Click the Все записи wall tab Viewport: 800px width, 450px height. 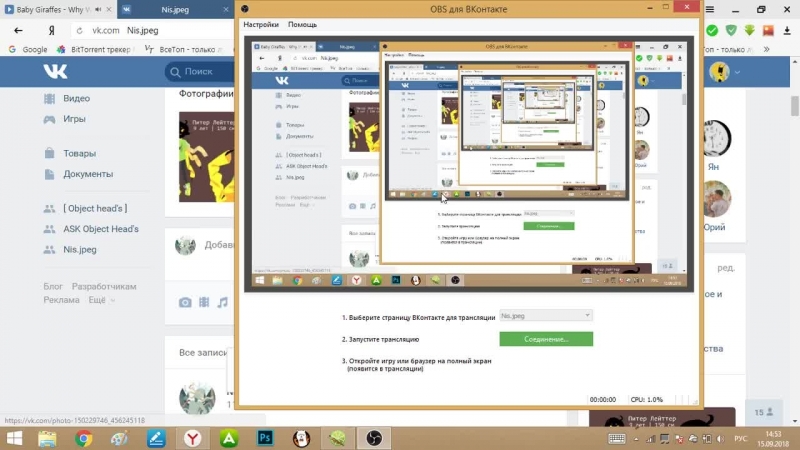[203, 353]
